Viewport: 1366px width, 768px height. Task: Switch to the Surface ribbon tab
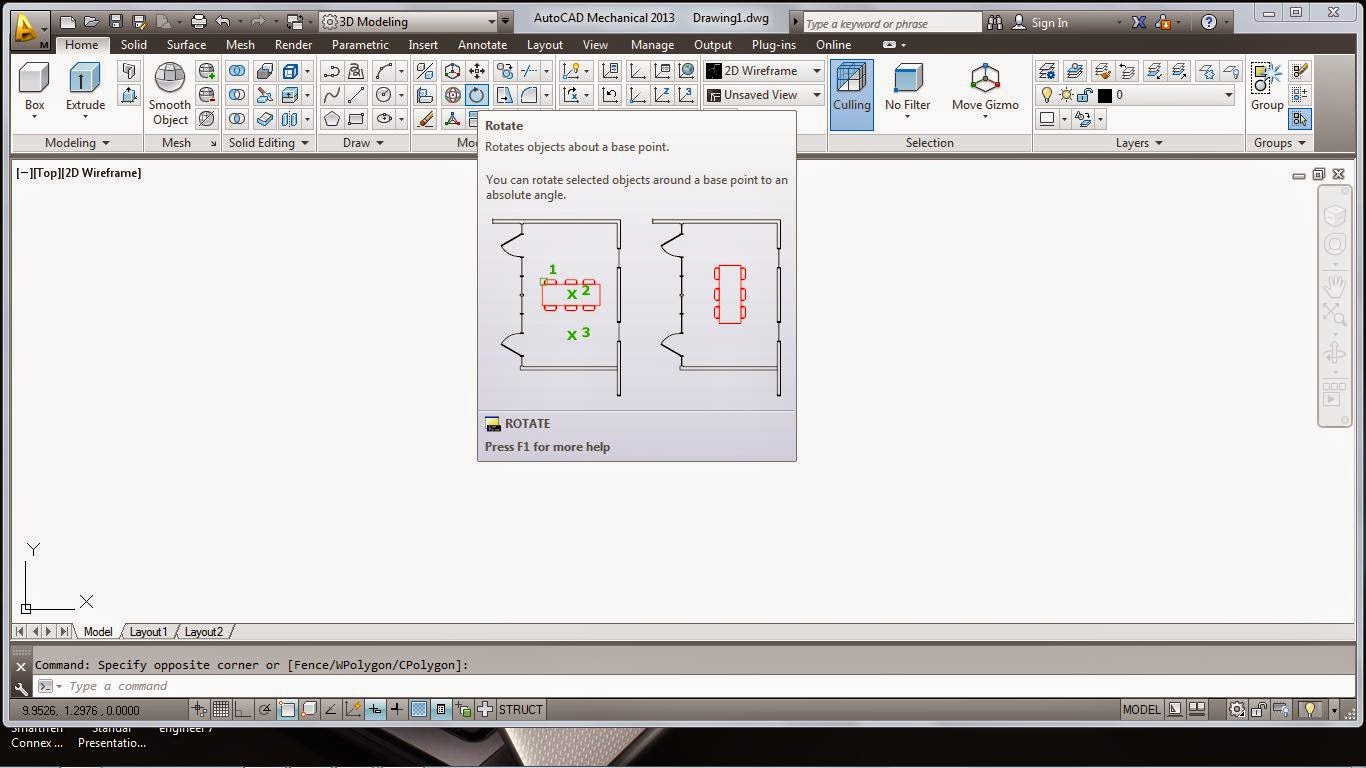[x=186, y=45]
